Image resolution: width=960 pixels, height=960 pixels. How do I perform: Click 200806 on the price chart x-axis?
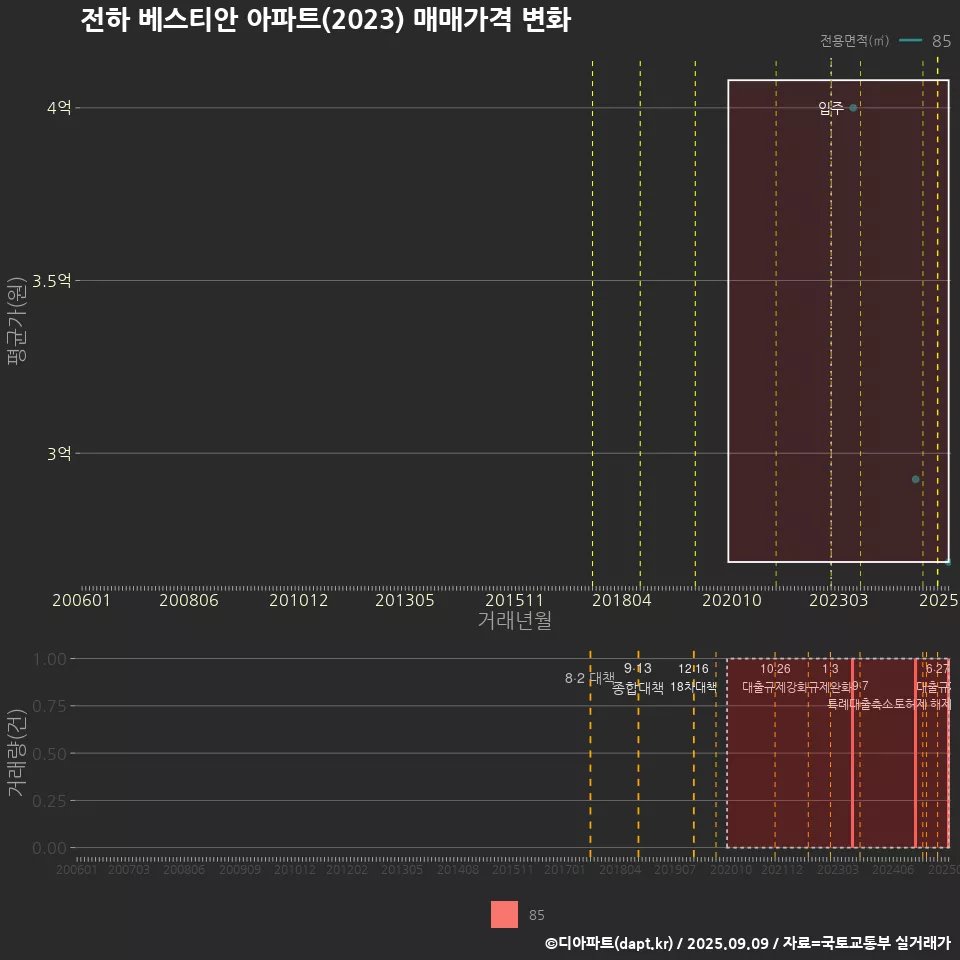click(189, 600)
